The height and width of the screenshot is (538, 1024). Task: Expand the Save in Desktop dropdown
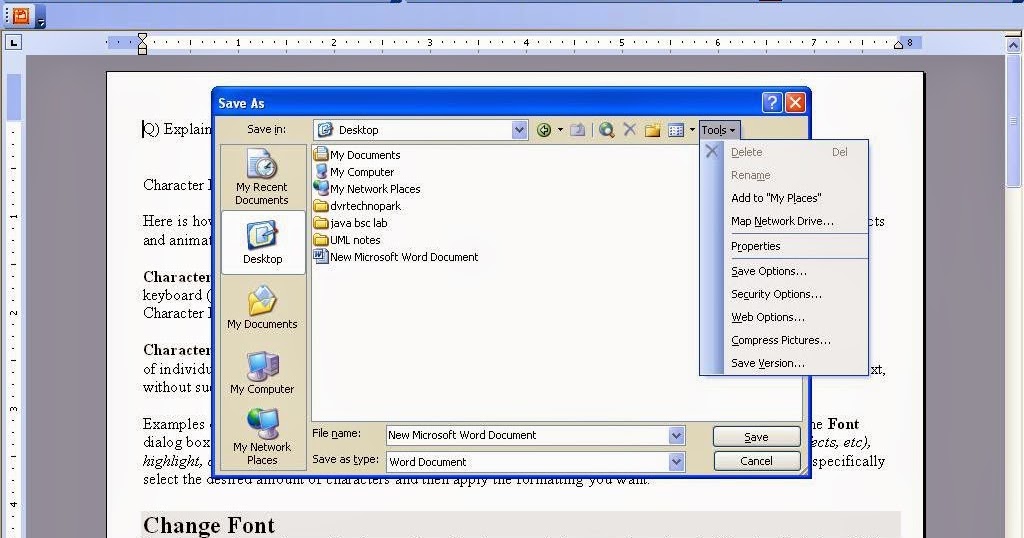coord(519,130)
